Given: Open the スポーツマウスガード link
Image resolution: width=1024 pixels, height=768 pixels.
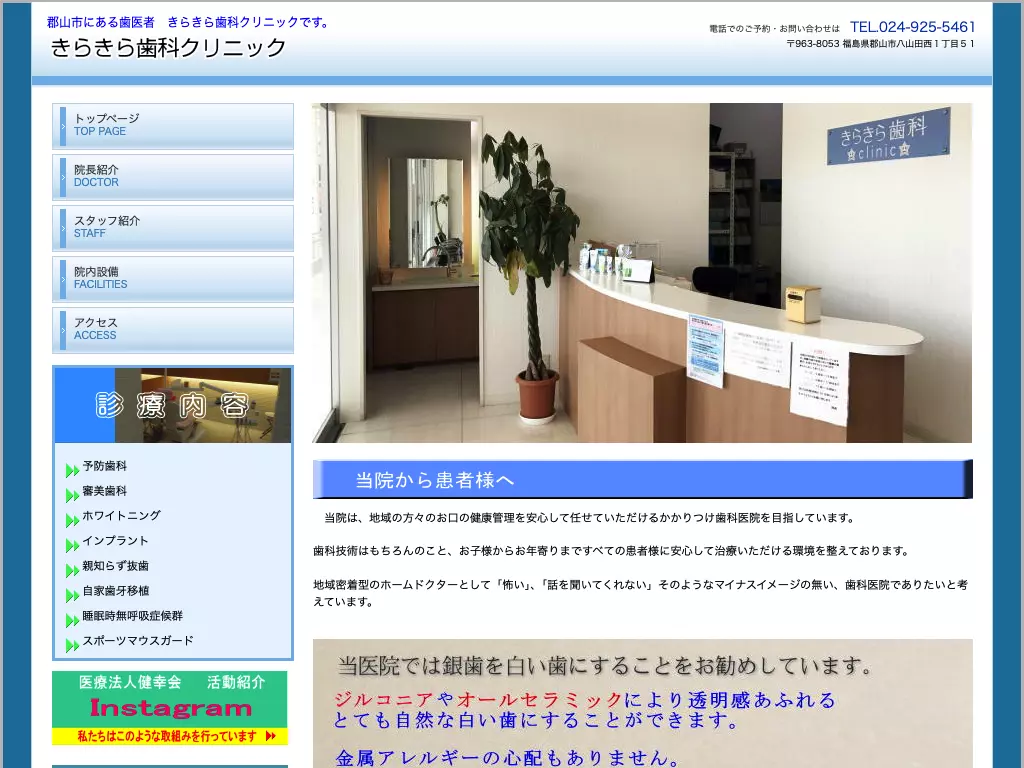Looking at the screenshot, I should [138, 641].
